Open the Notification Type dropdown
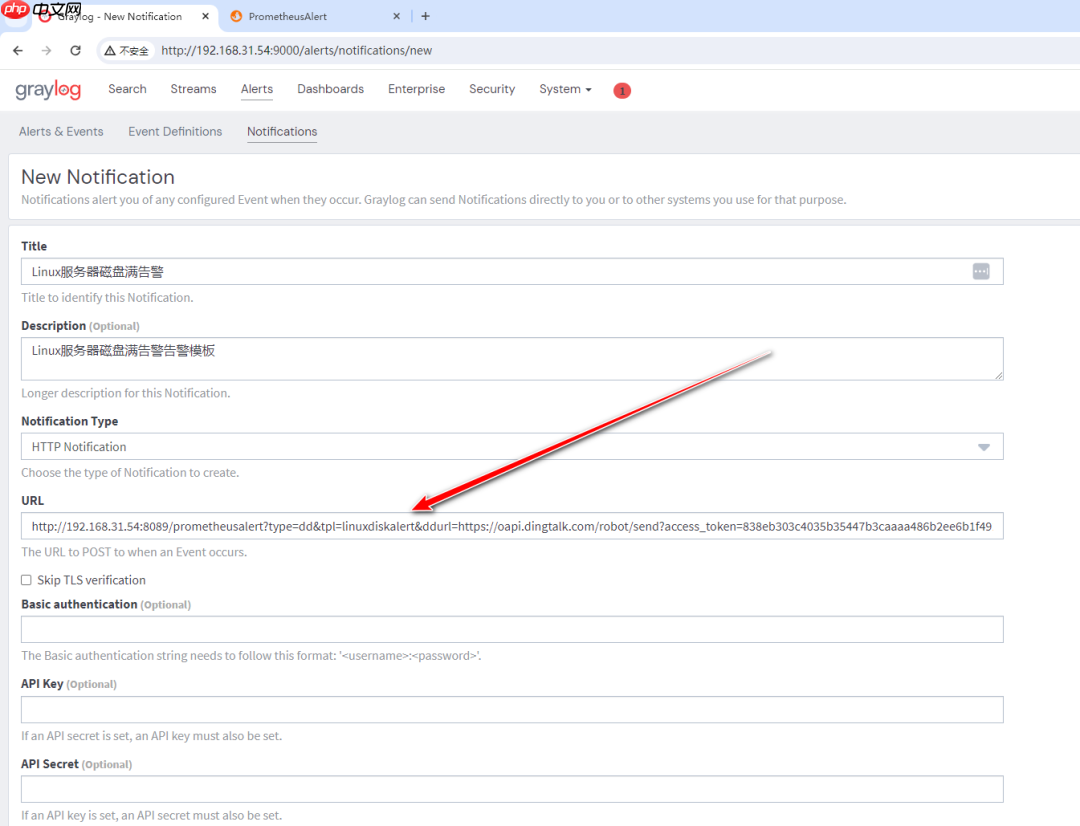 pyautogui.click(x=512, y=446)
